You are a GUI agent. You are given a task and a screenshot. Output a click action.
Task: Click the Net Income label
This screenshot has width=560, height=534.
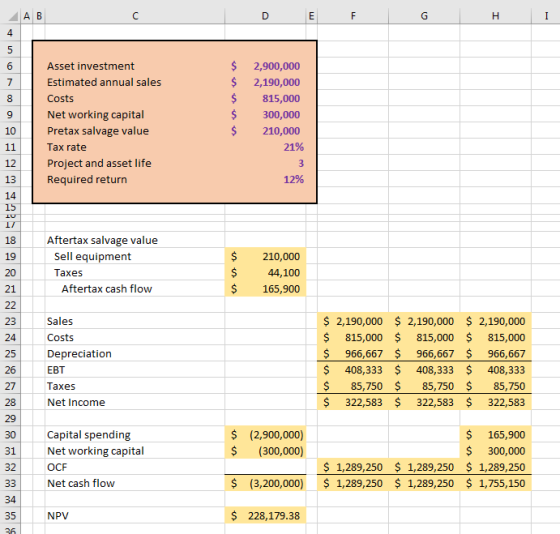[76, 402]
